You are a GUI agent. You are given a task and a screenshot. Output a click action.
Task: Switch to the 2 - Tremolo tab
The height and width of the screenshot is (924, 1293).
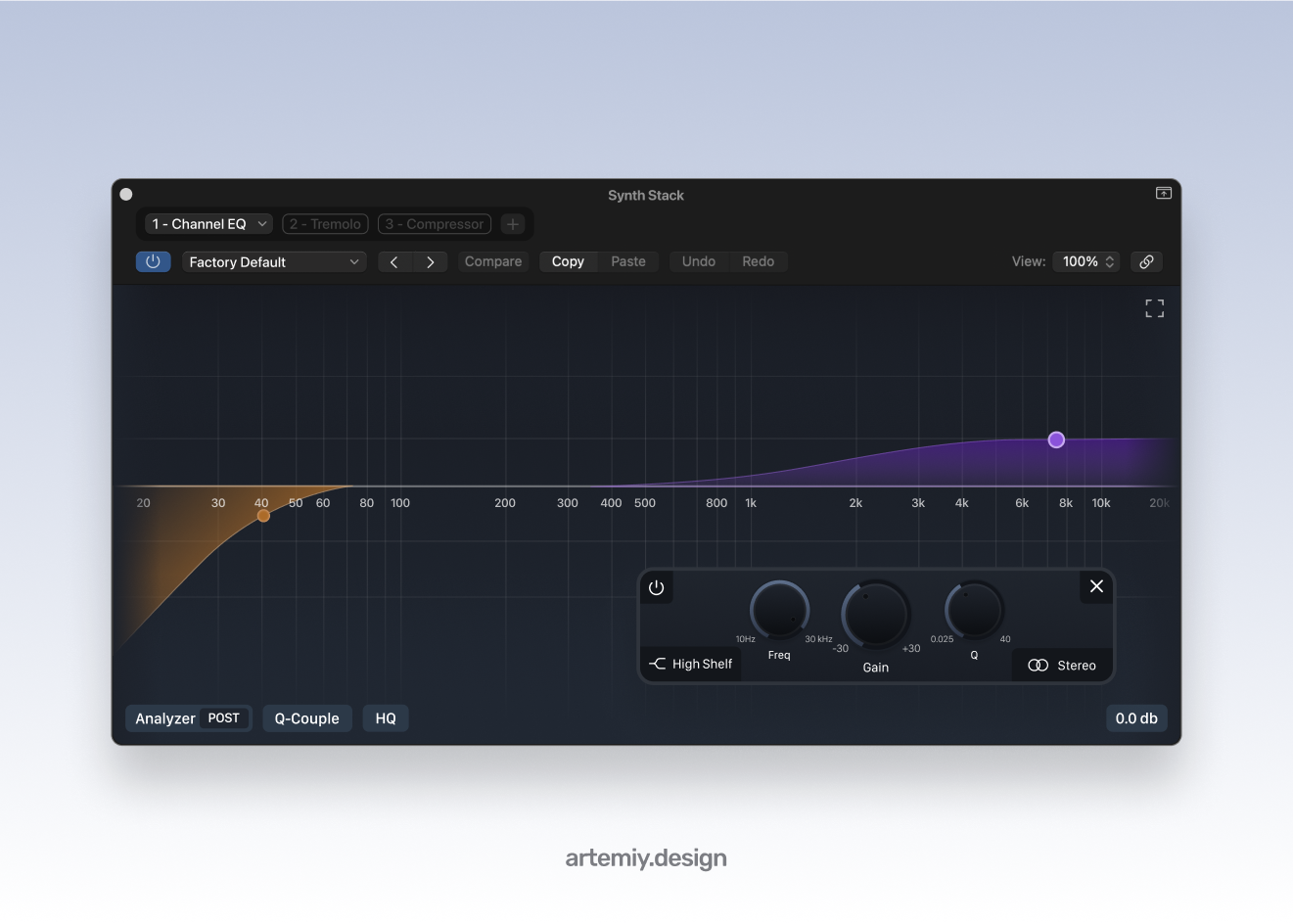[325, 224]
